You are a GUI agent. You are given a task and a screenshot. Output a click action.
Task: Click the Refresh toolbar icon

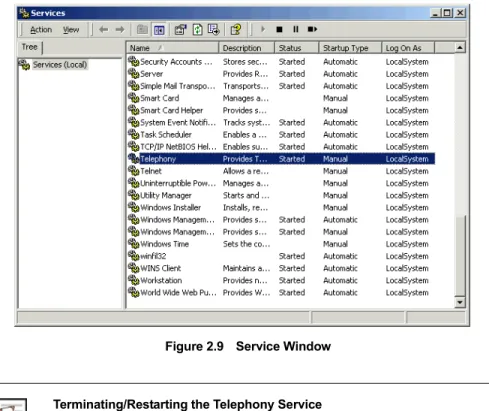[198, 30]
